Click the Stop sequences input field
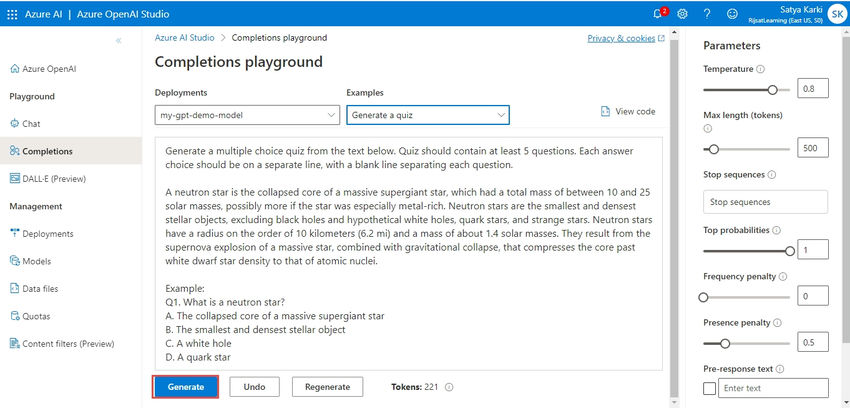The image size is (850, 408). tap(765, 202)
